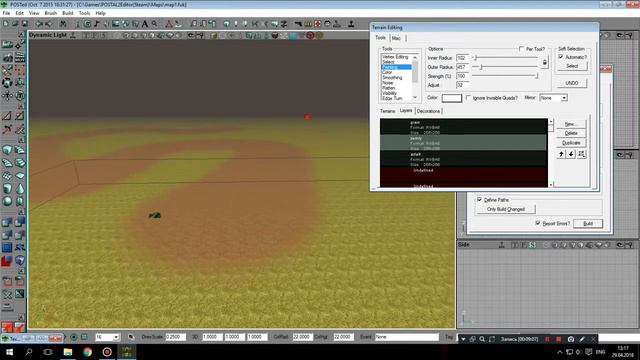Click the gun icon in the top toolbar
Viewport: 640px width, 360px height.
[298, 24]
